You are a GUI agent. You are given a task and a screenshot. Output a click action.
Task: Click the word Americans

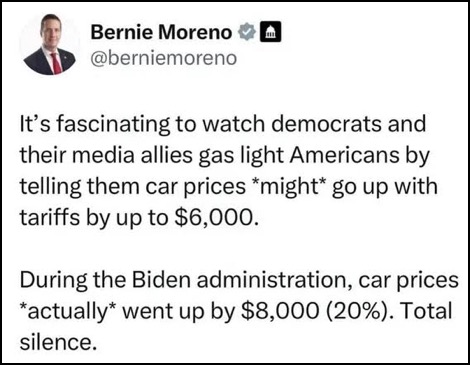(x=344, y=155)
